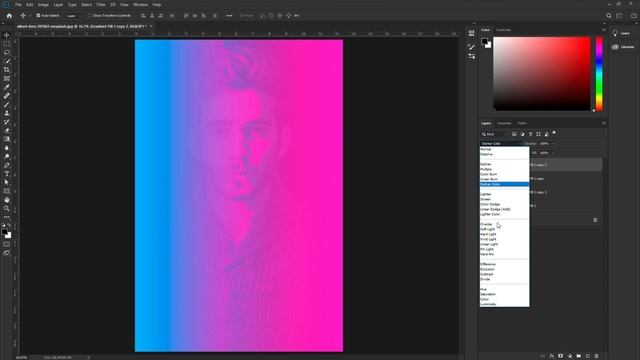Click Create new adjustment layer icon

[x=569, y=356]
